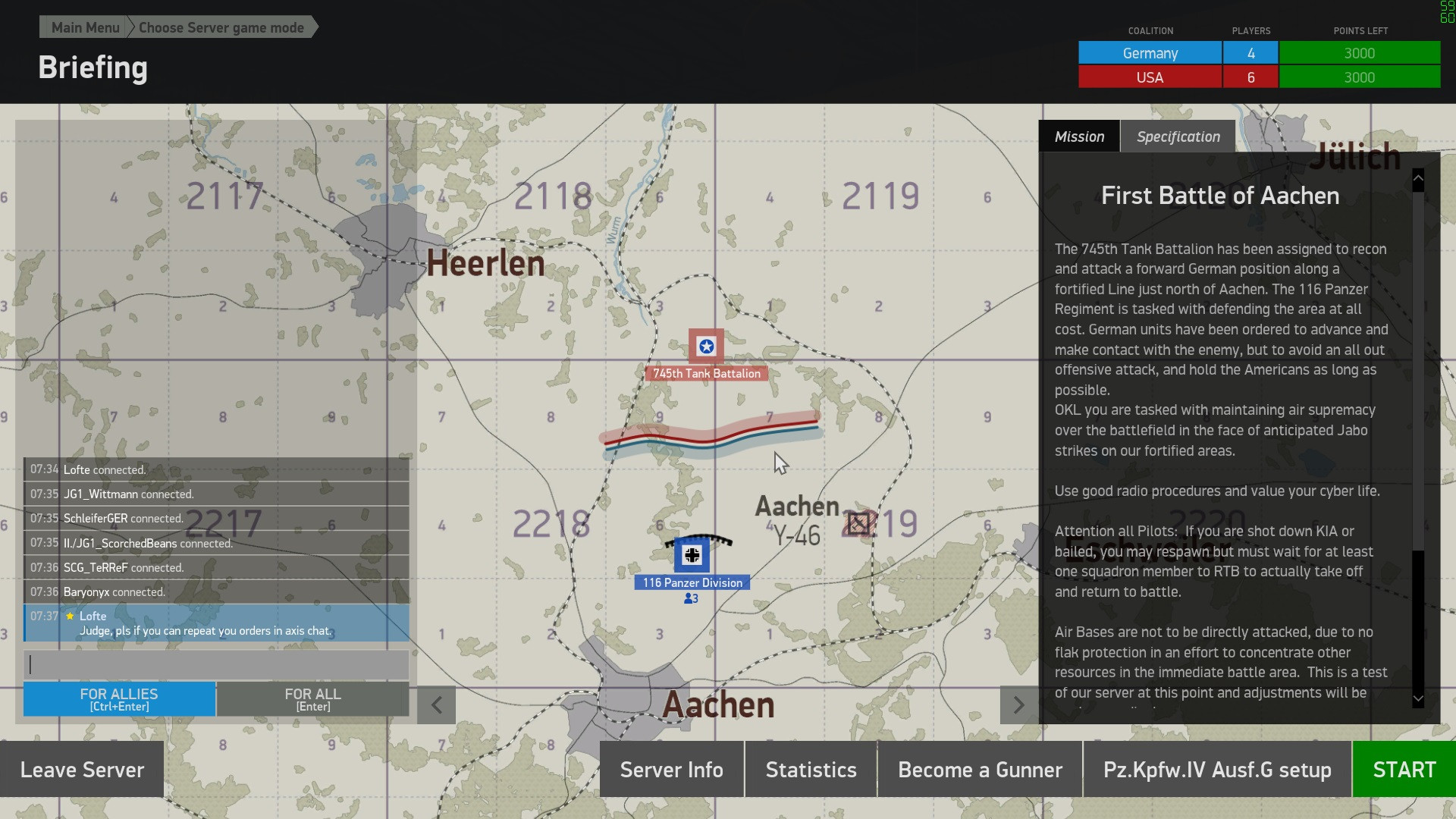Send message FOR ALLIES
This screenshot has width=1456, height=819.
coord(119,698)
